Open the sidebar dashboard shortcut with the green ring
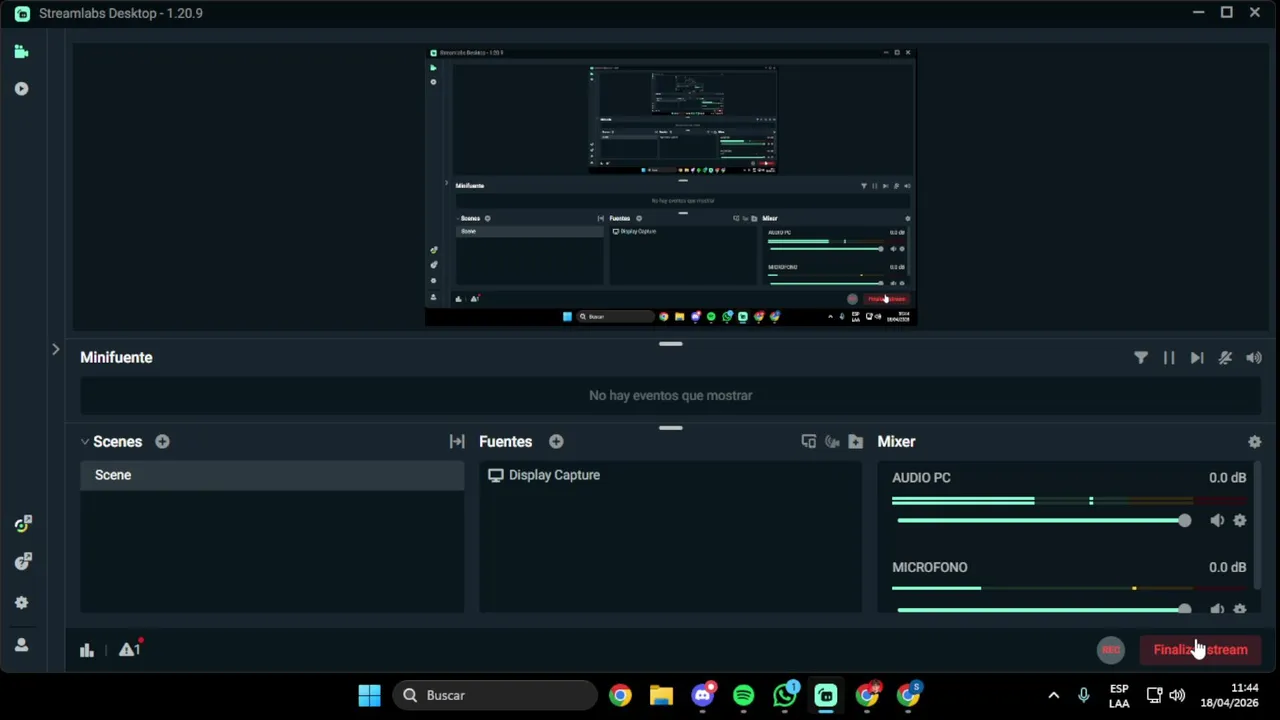Screen dimensions: 1280x720 [22, 524]
